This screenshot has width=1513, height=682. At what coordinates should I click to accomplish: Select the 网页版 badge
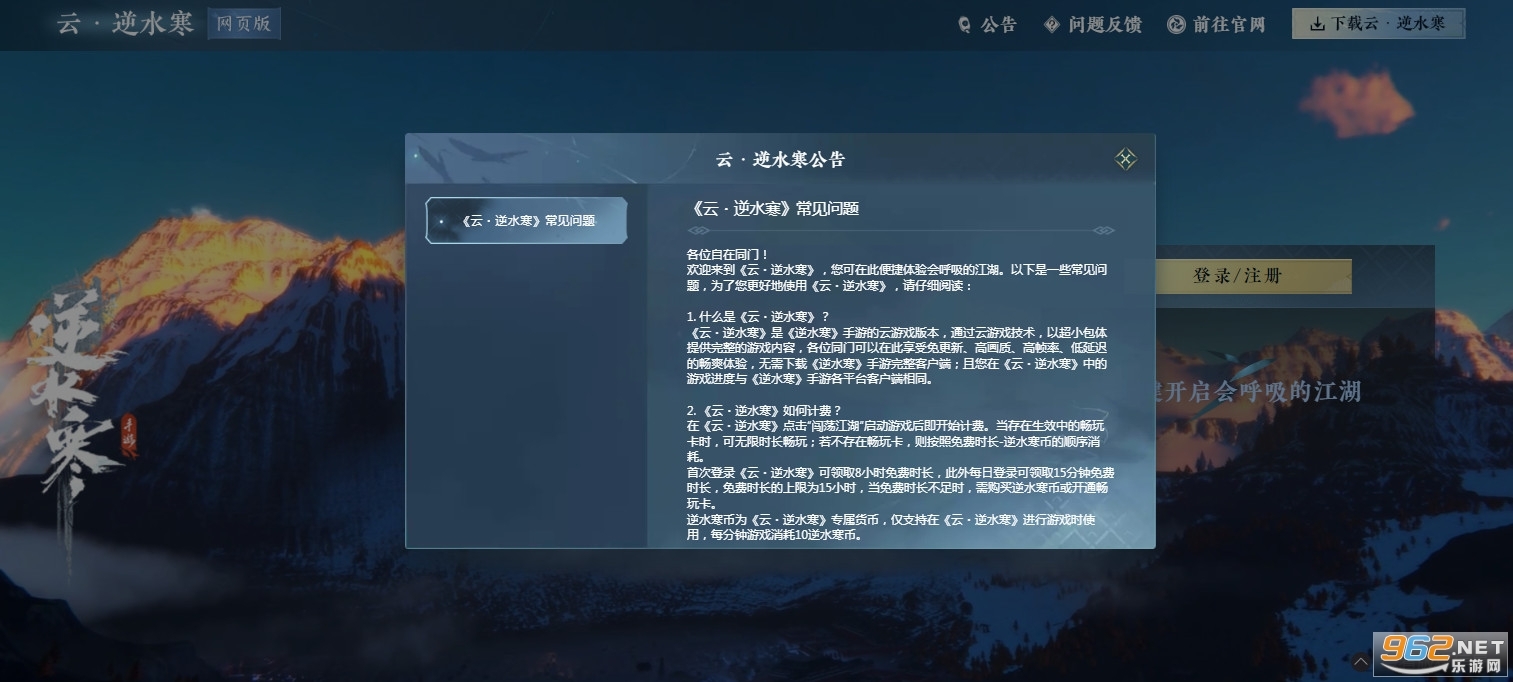point(244,24)
